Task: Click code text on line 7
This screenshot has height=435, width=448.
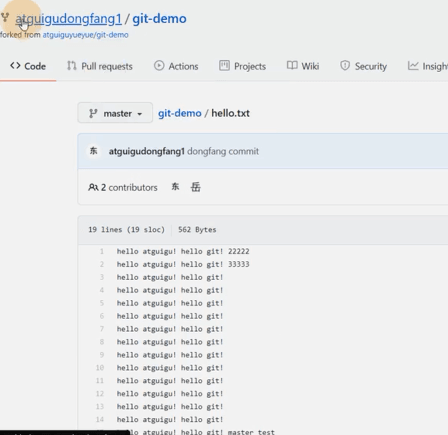Action: (x=170, y=329)
